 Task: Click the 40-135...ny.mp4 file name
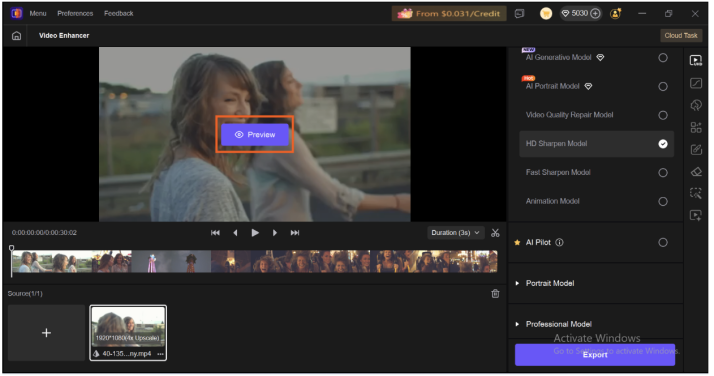[127, 354]
